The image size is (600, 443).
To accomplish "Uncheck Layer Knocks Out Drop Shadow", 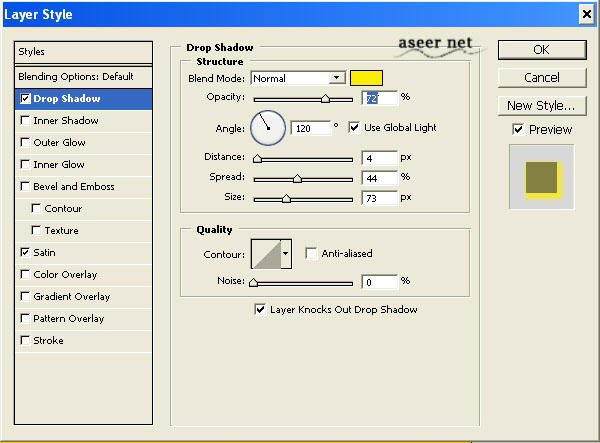I will pos(260,309).
